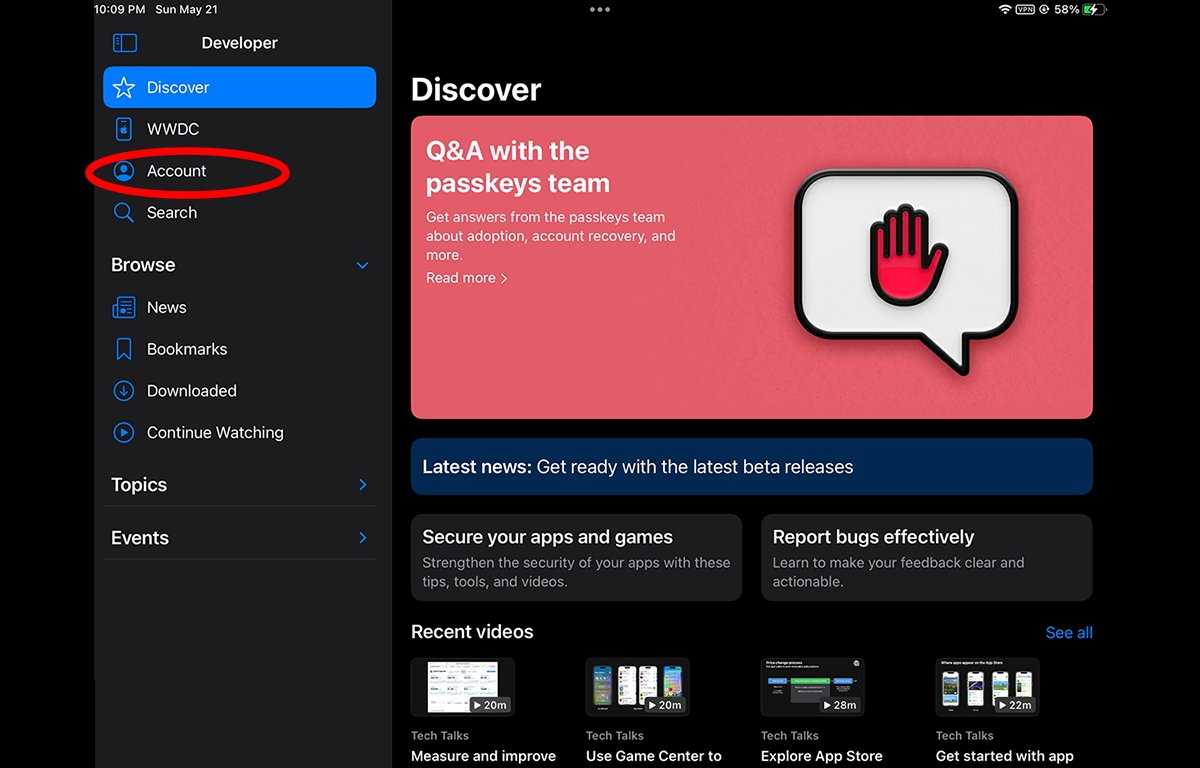Viewport: 1200px width, 768px height.
Task: Tap See all next to Recent videos
Action: point(1069,632)
